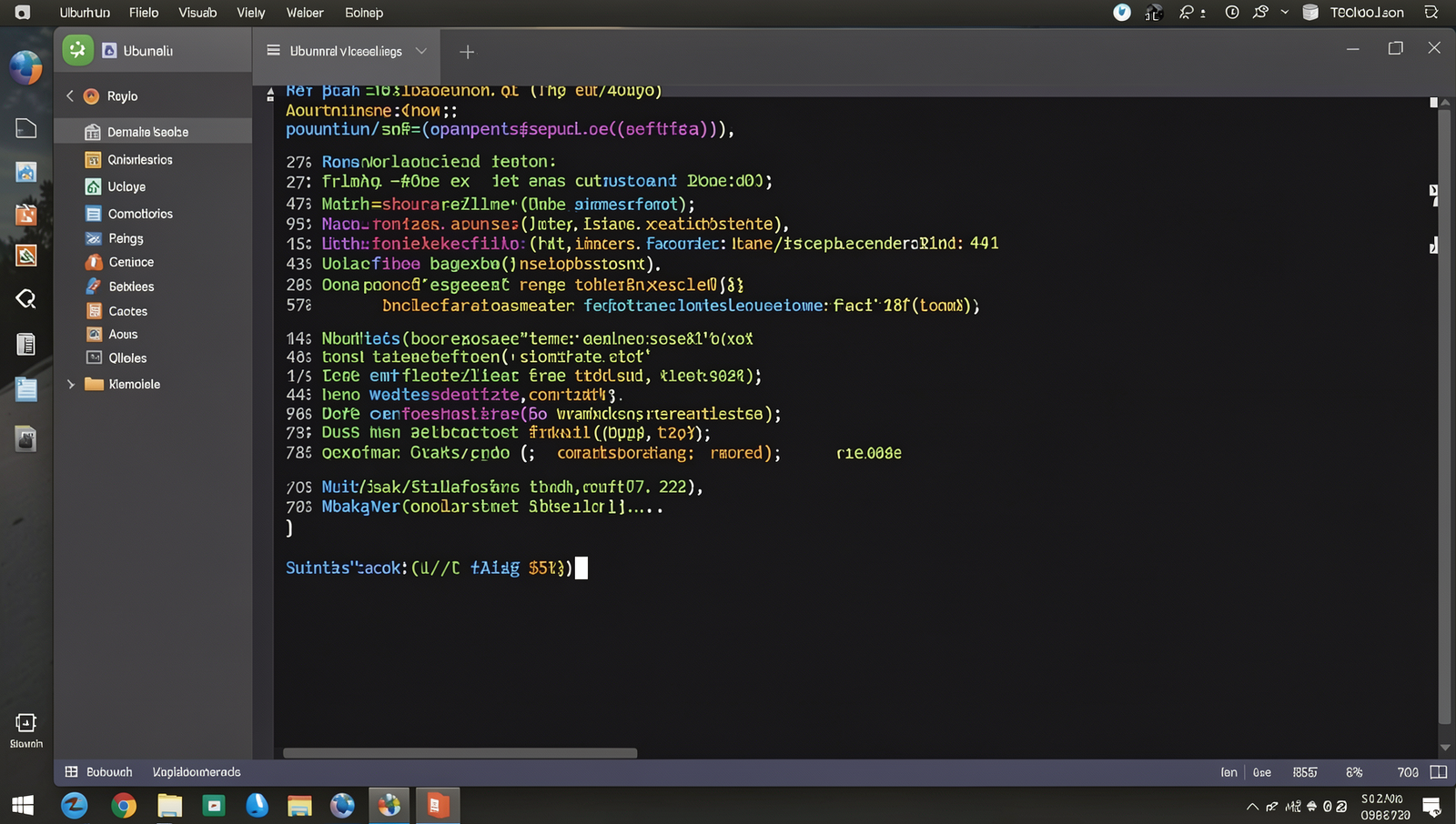Click the '6%' status bar value
The image size is (1456, 824).
tap(1354, 772)
